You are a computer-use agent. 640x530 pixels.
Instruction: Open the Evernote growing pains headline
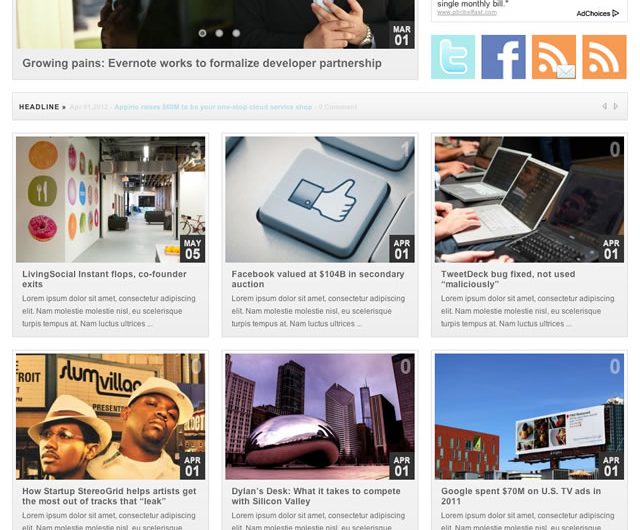click(x=202, y=63)
